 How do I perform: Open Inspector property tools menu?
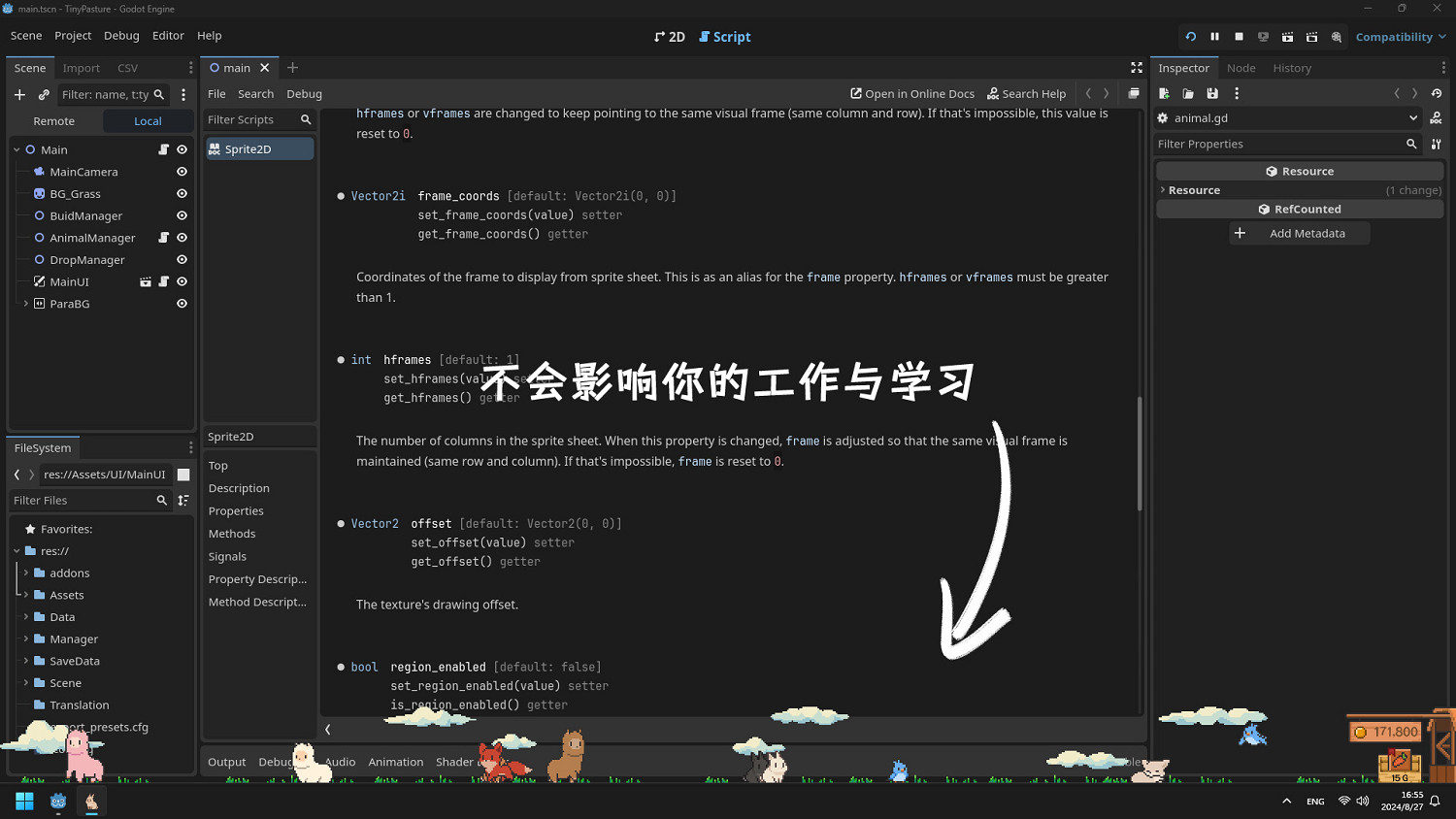(1436, 144)
